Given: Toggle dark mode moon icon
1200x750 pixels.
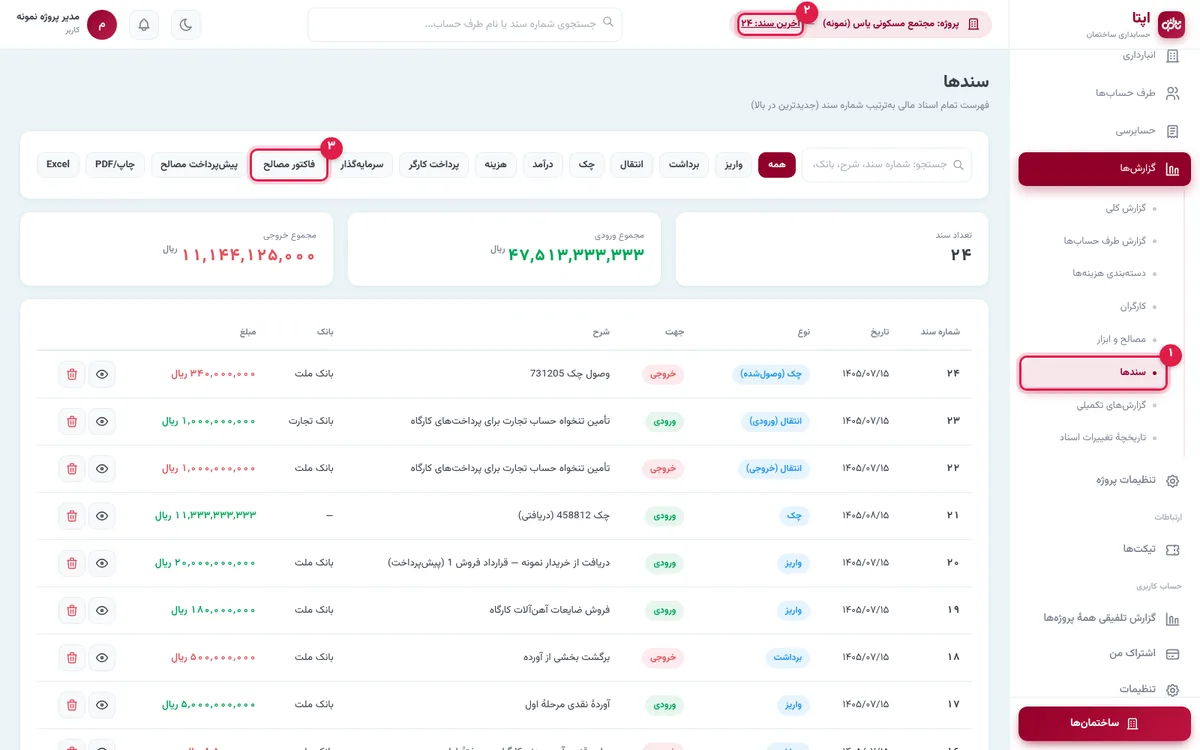Looking at the screenshot, I should 186,25.
